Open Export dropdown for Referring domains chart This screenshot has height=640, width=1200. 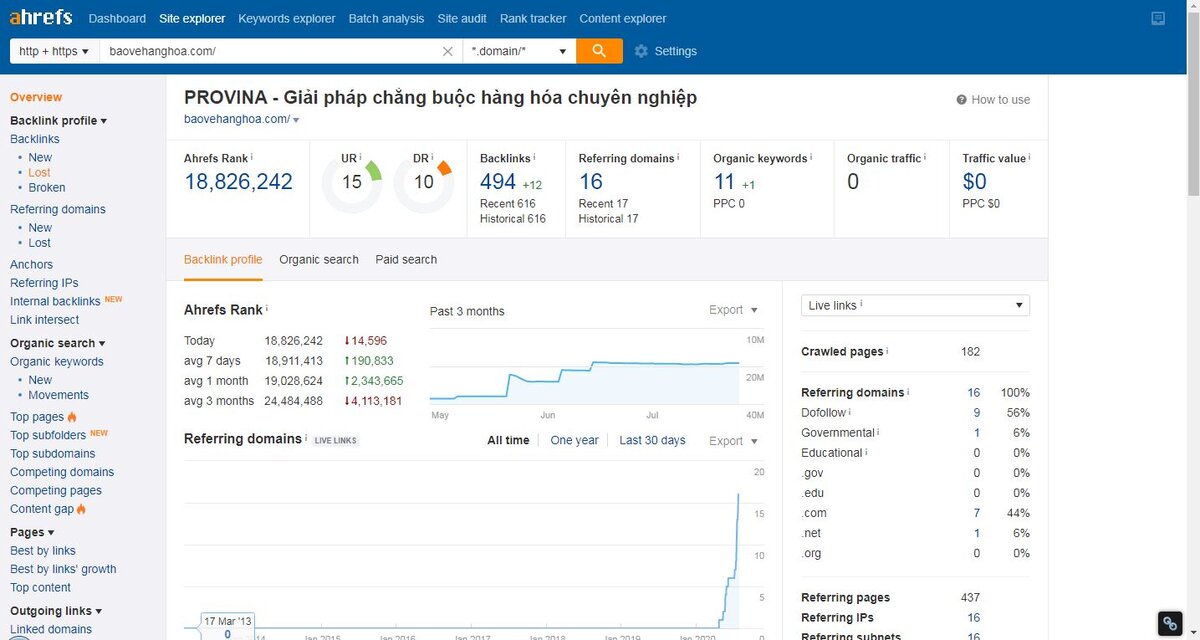(733, 441)
